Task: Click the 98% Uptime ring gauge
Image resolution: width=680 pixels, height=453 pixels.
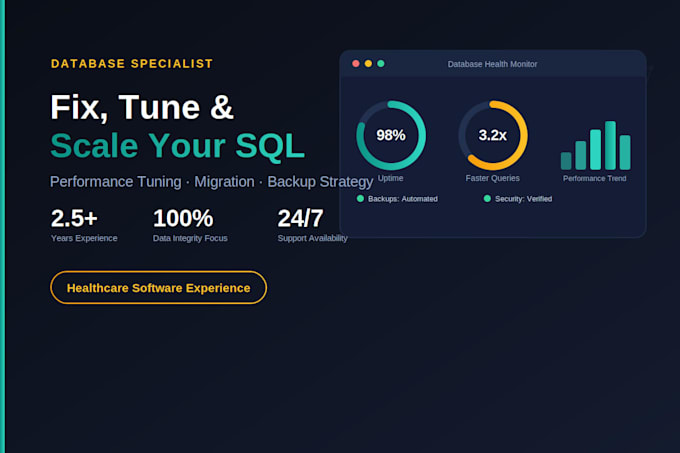Action: pos(391,135)
